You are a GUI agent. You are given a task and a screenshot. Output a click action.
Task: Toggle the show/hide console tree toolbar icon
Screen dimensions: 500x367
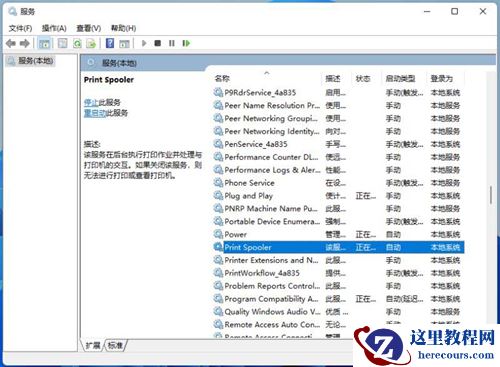[44, 43]
